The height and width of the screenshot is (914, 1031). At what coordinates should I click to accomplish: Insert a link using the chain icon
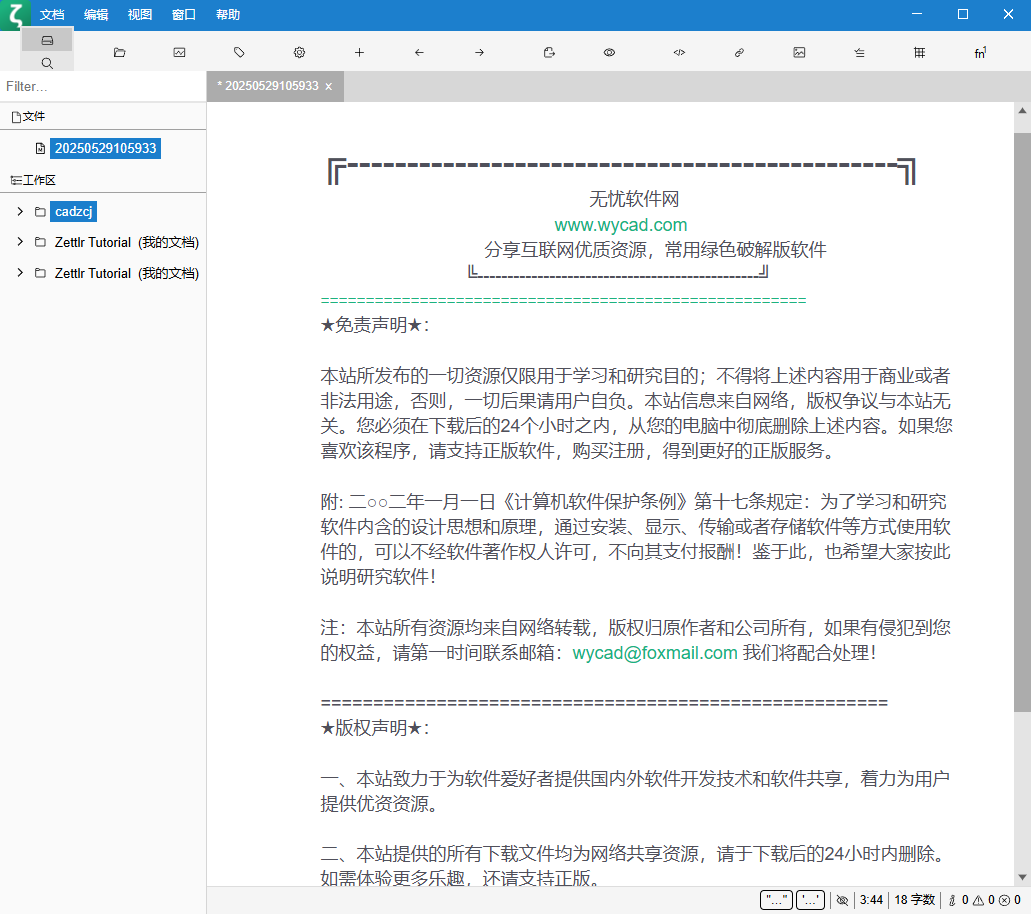click(x=739, y=52)
